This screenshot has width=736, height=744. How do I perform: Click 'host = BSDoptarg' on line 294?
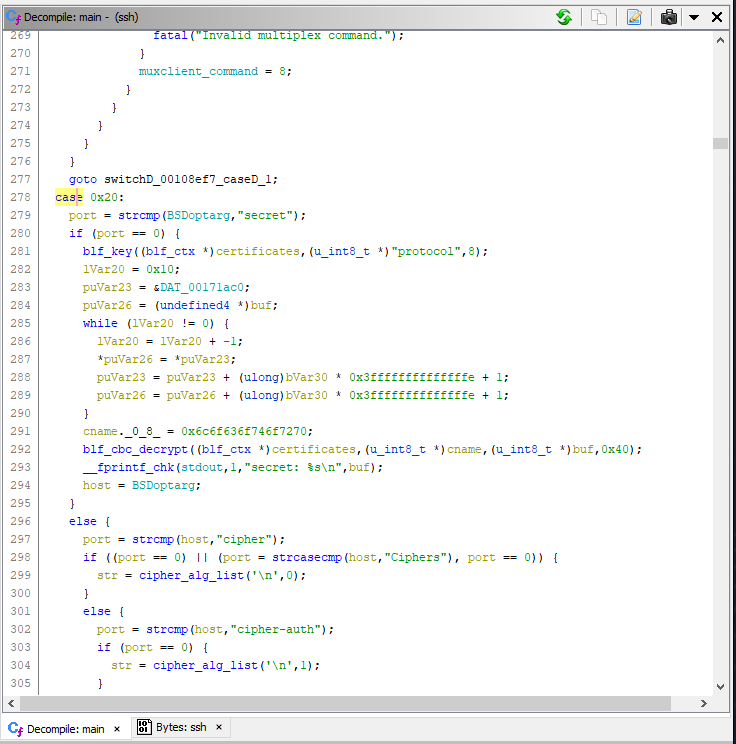141,485
